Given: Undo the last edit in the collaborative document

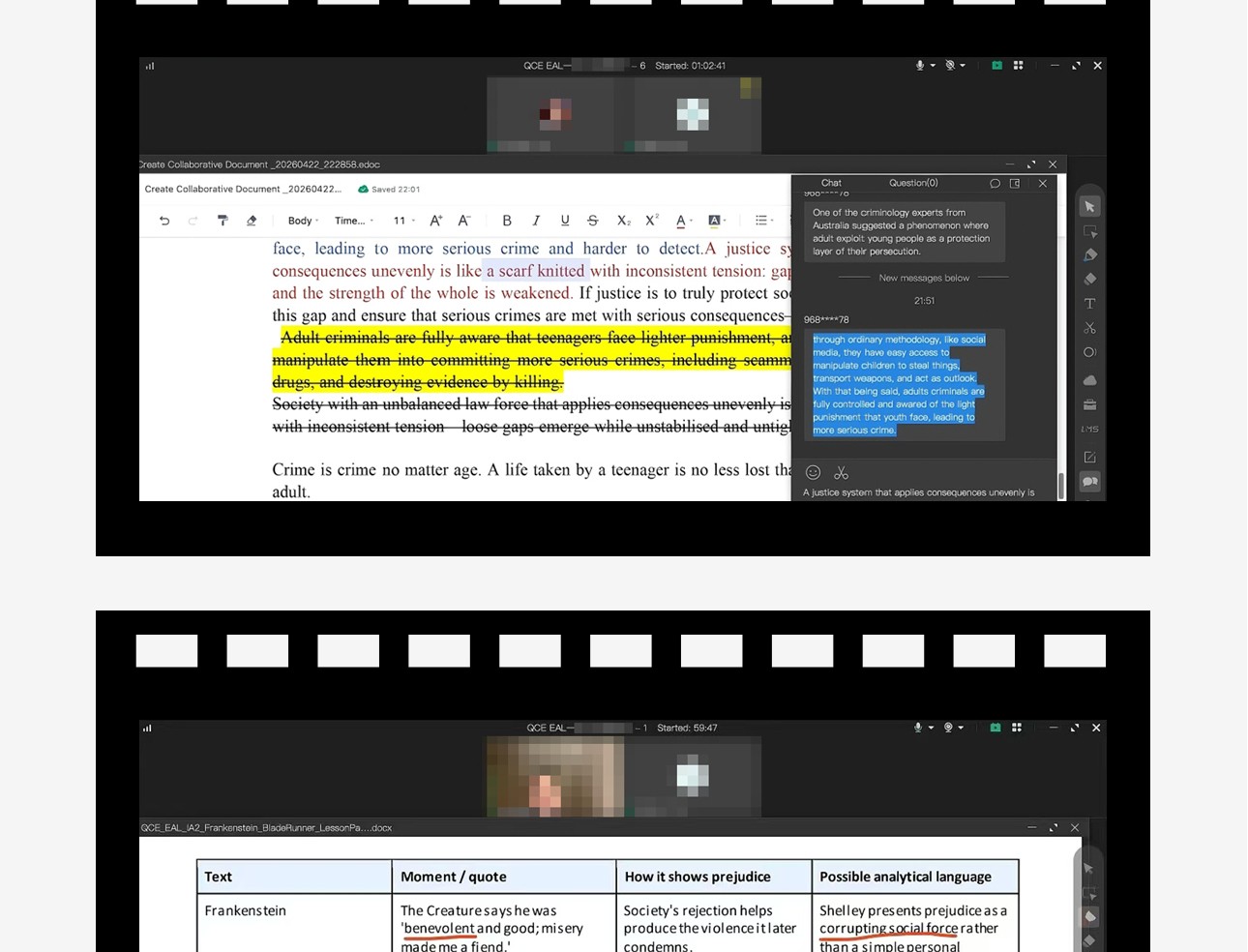Looking at the screenshot, I should pos(164,221).
